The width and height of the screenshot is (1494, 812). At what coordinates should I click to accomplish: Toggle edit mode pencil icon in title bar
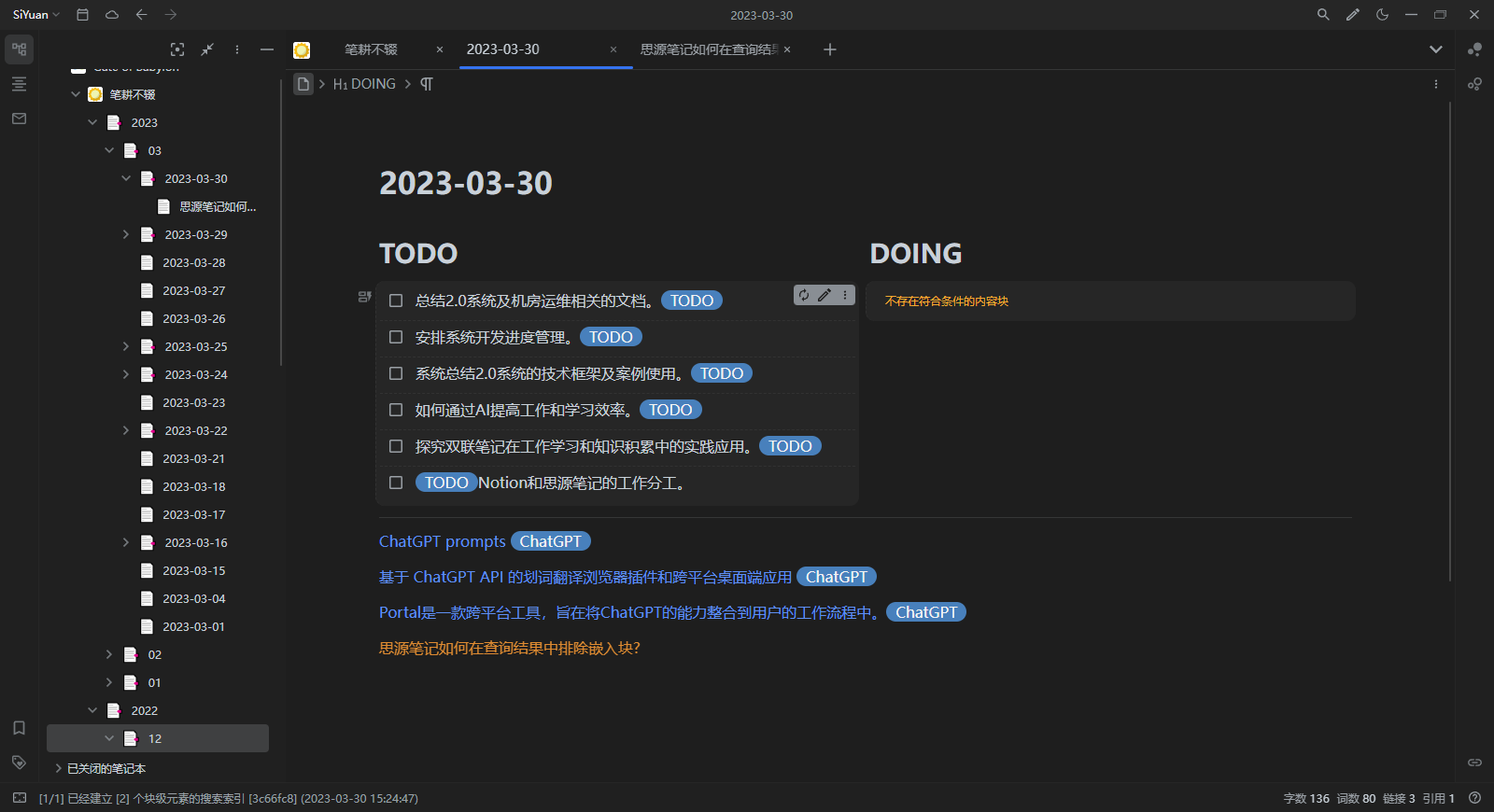click(x=1352, y=15)
